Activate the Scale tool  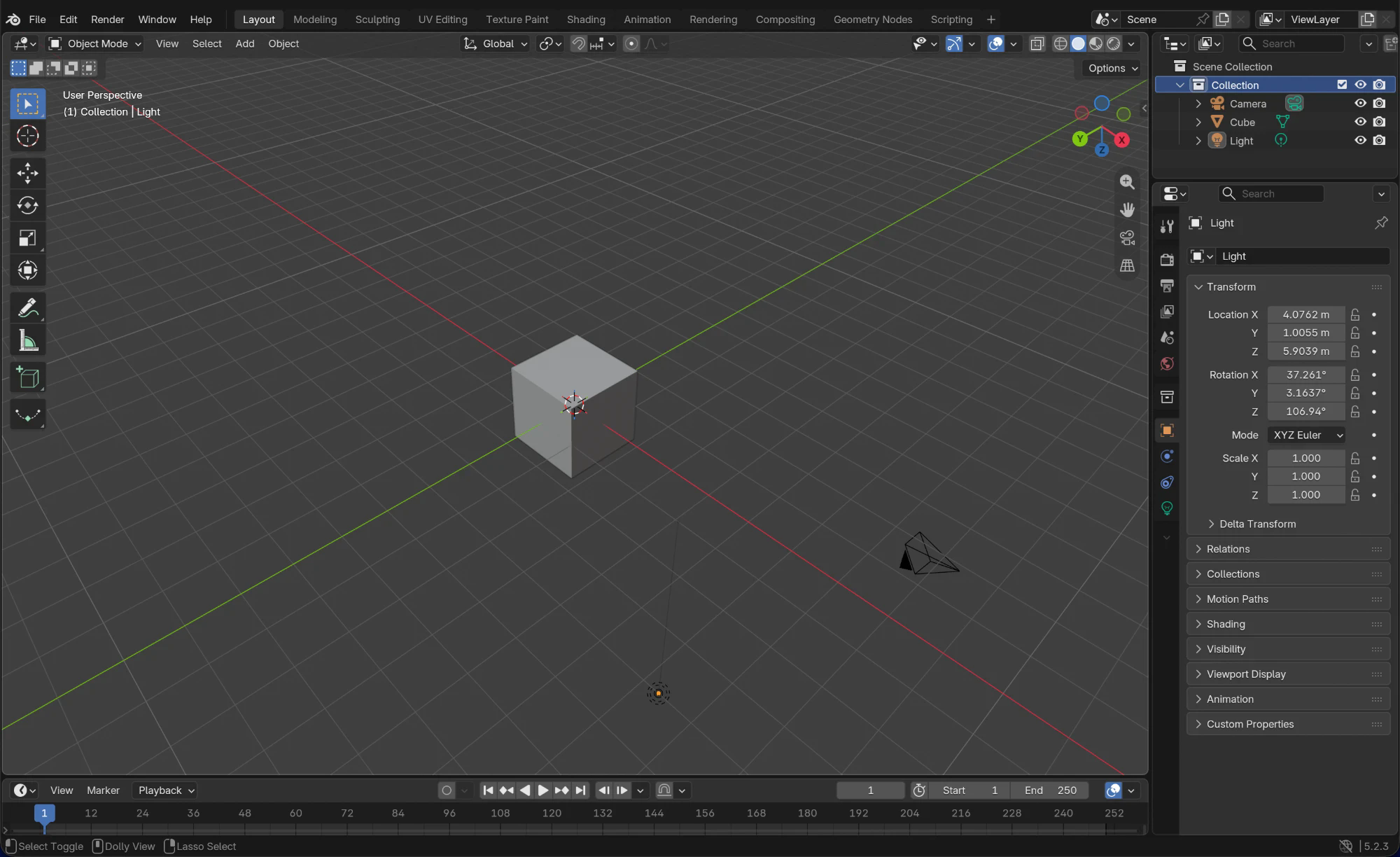click(x=27, y=238)
